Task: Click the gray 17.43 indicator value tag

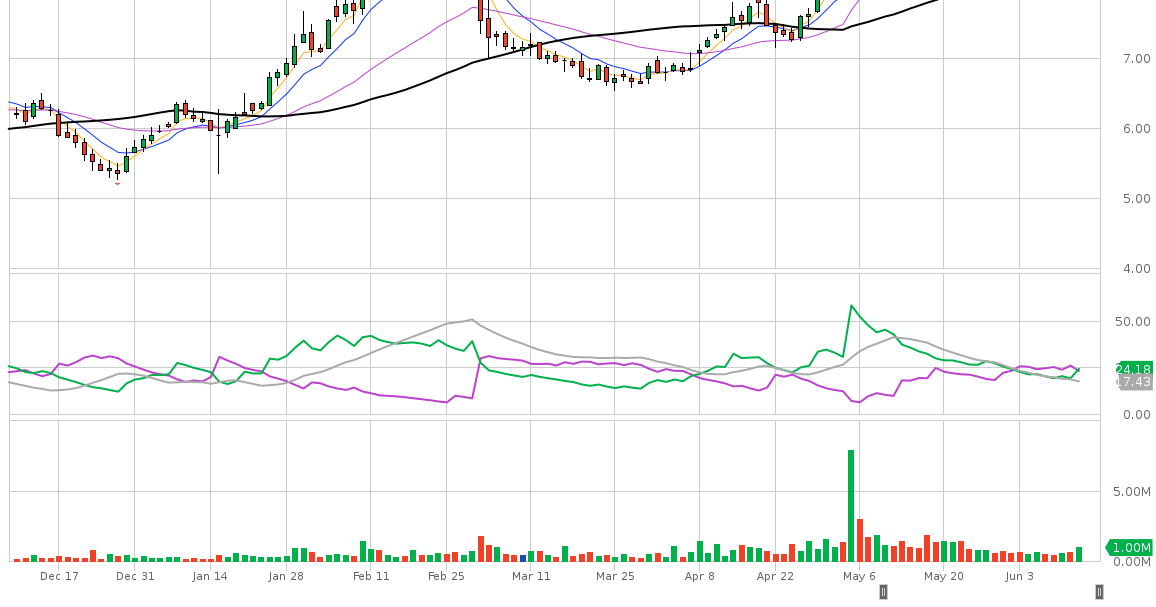Action: click(1134, 381)
